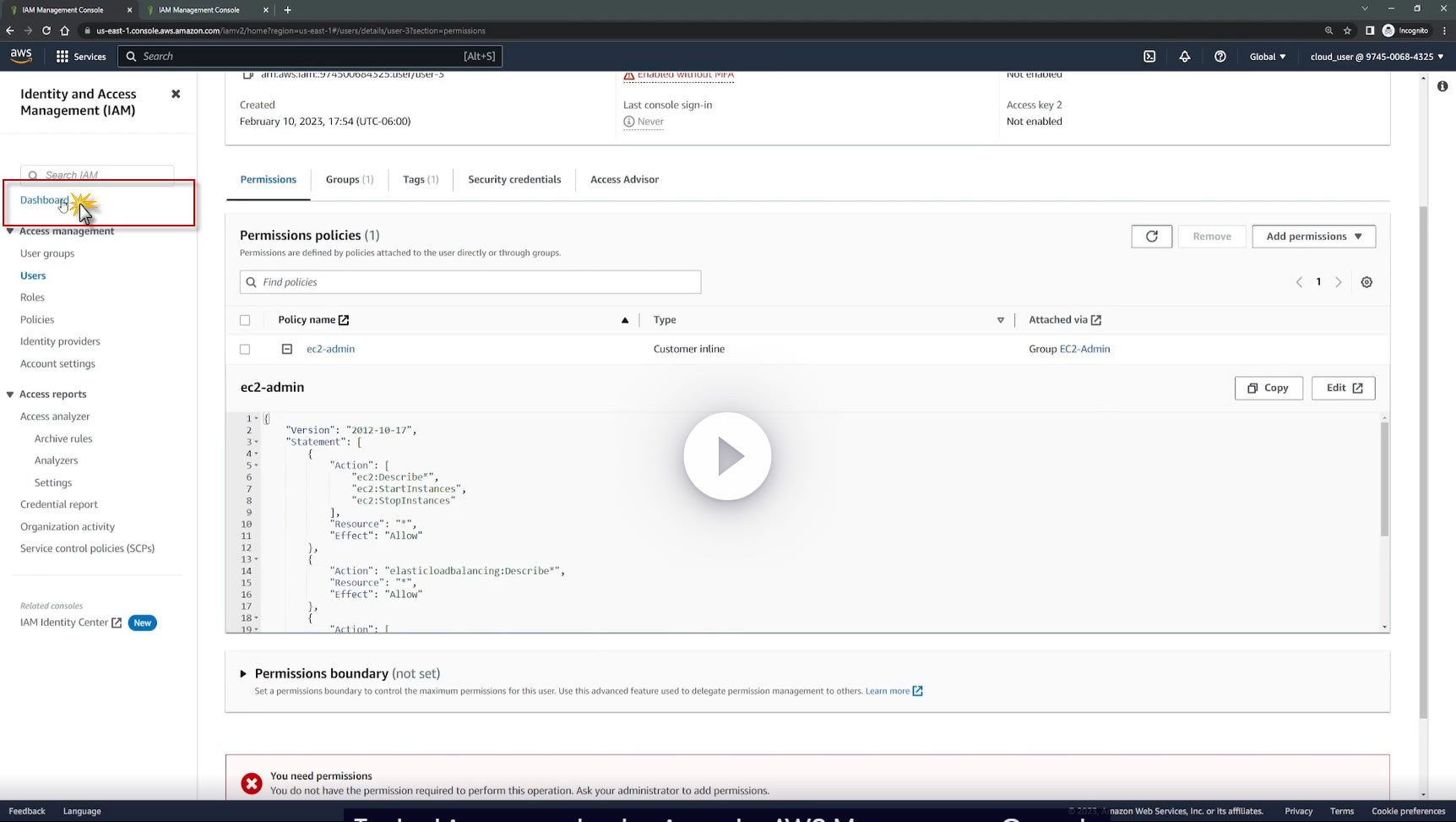1456x822 pixels.
Task: Open Identity providers page
Action: click(x=60, y=341)
